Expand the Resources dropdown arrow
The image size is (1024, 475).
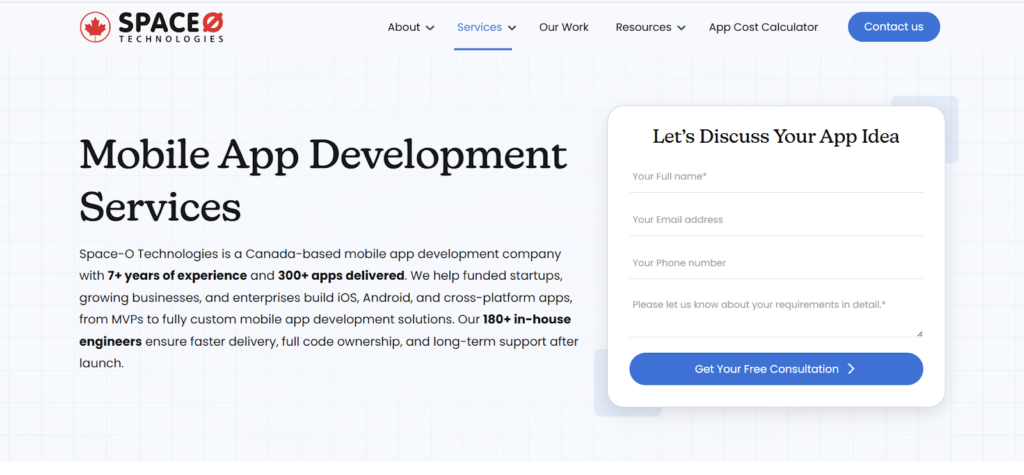pyautogui.click(x=681, y=28)
